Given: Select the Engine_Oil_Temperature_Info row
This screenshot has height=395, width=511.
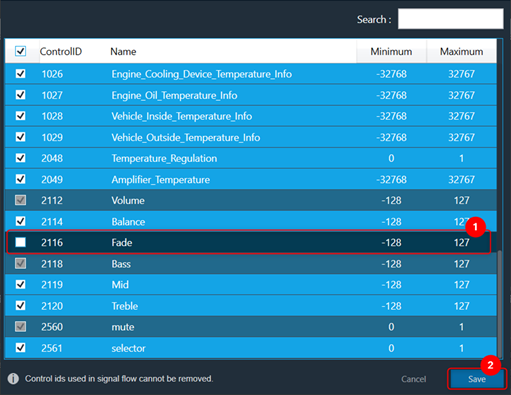Looking at the screenshot, I should (251, 95).
